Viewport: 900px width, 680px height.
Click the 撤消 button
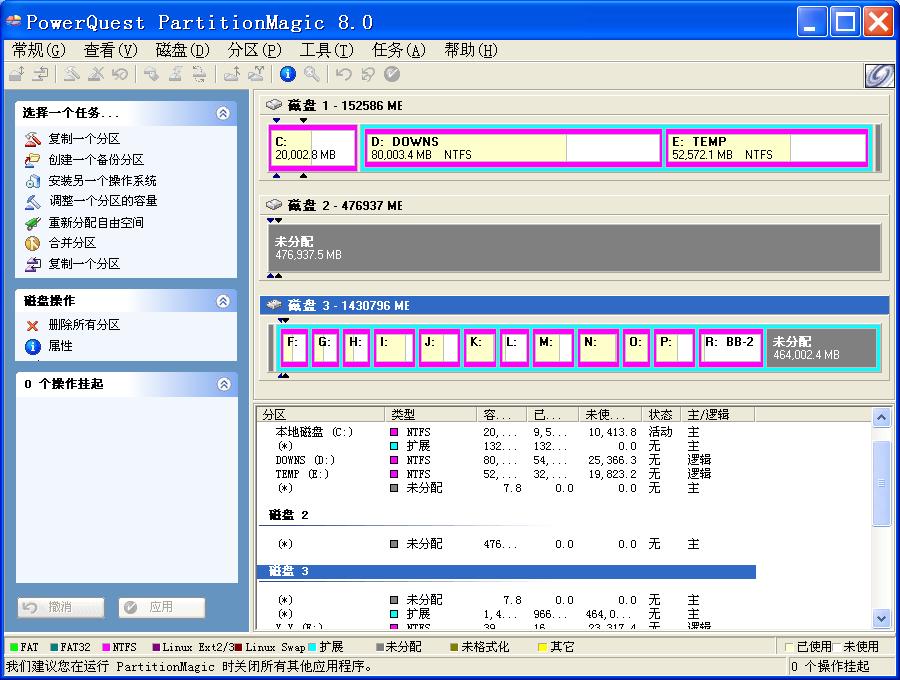pos(61,607)
